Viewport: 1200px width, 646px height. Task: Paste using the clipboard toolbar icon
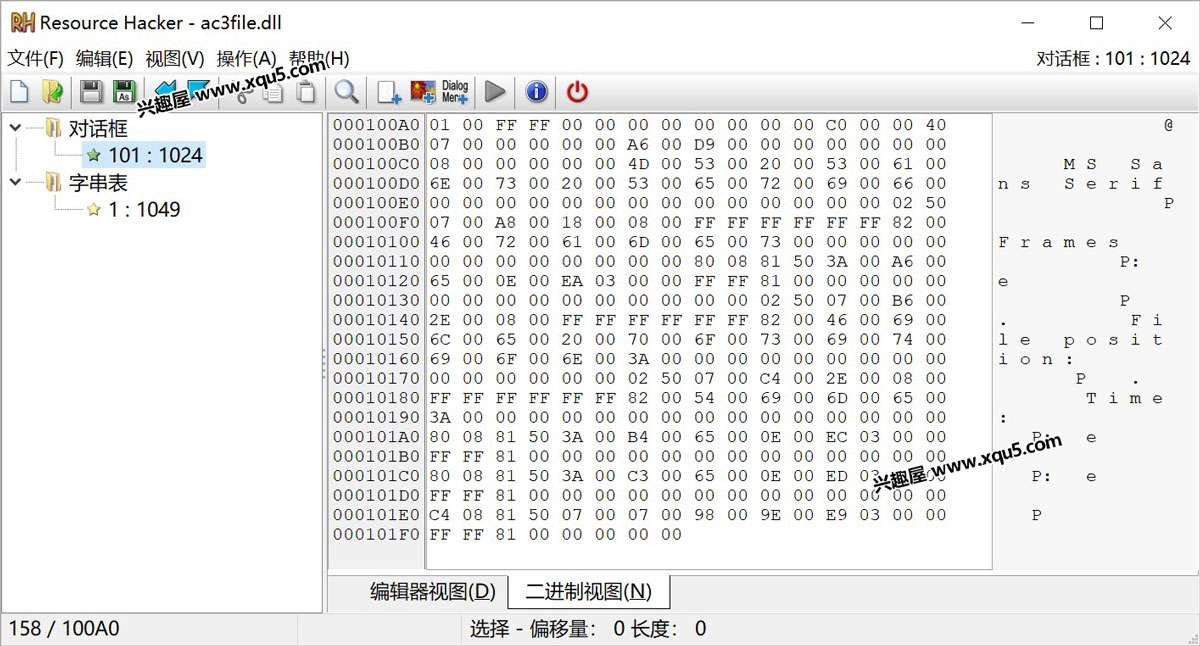(306, 92)
